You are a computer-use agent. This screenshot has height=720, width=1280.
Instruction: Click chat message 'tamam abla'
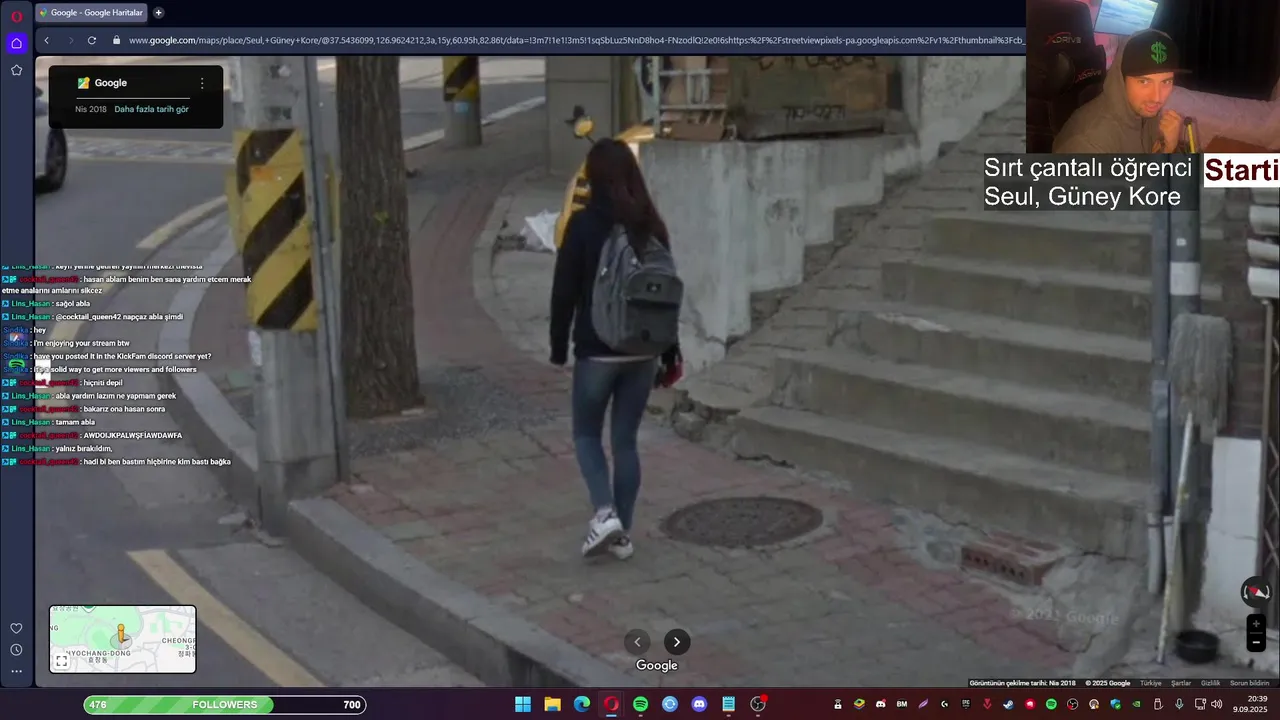(75, 422)
